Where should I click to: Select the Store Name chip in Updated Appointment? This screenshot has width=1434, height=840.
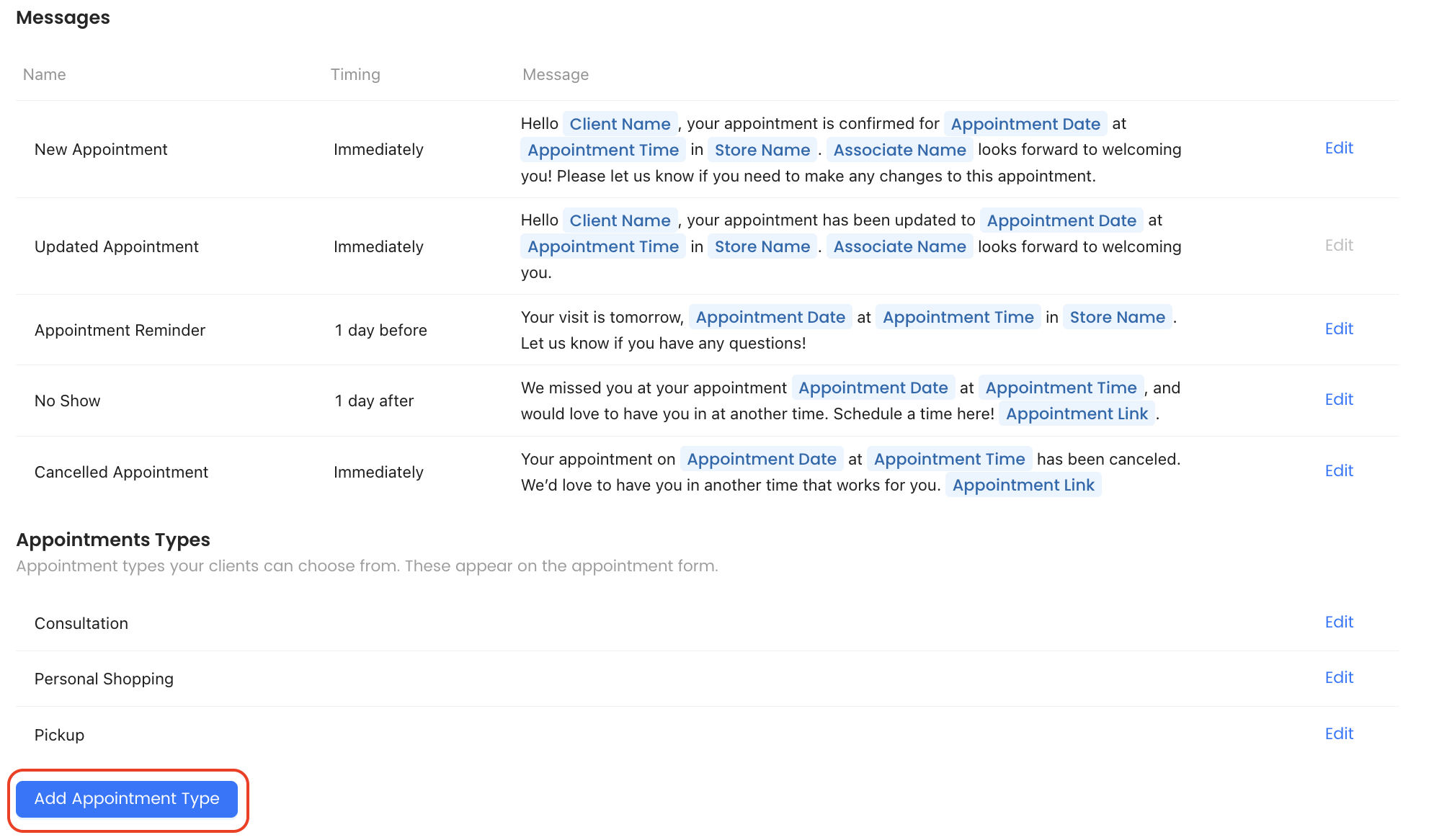[762, 246]
